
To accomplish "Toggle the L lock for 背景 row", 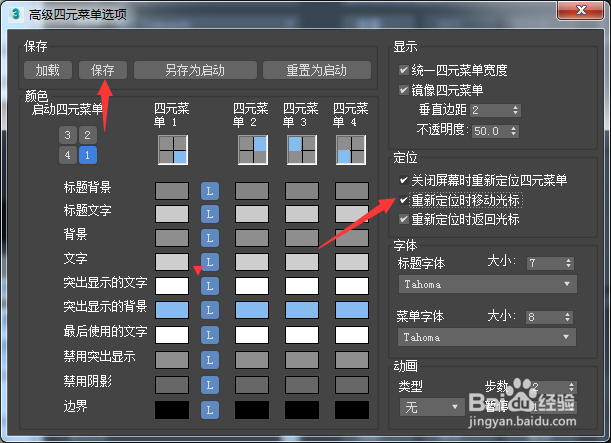I will 210,238.
